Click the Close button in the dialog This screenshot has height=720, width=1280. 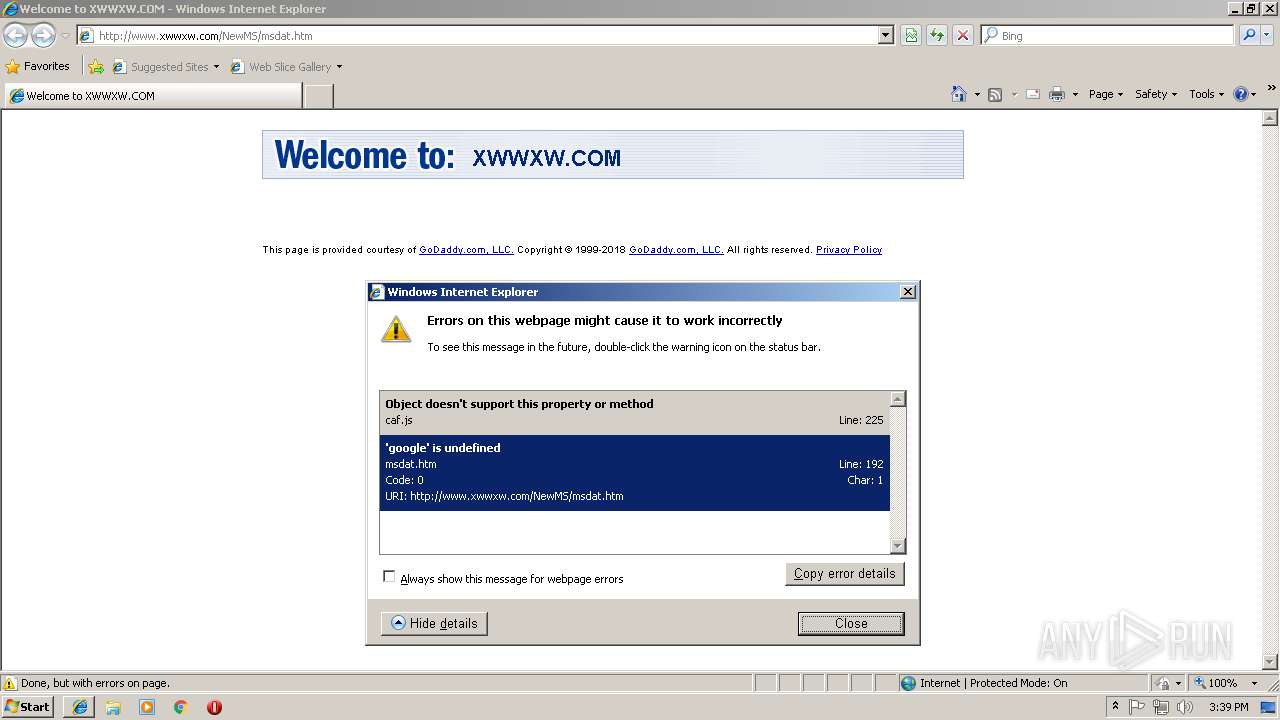851,623
